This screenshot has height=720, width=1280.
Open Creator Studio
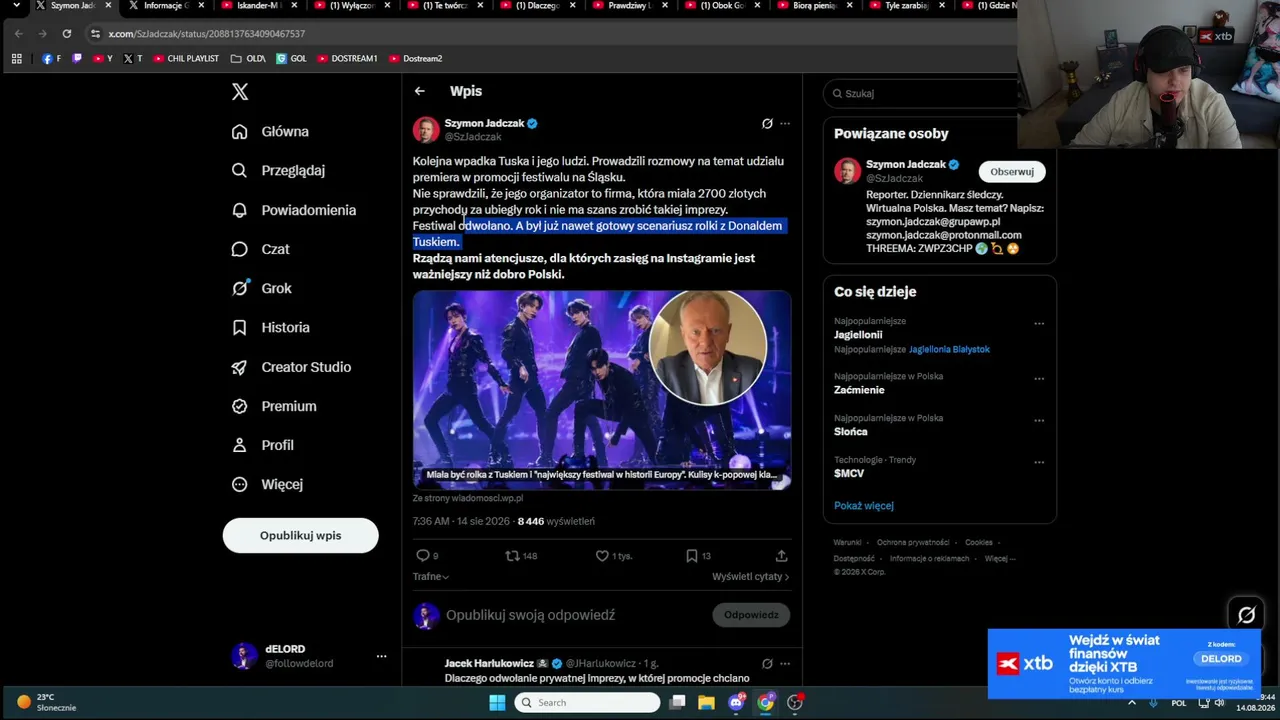pyautogui.click(x=291, y=367)
